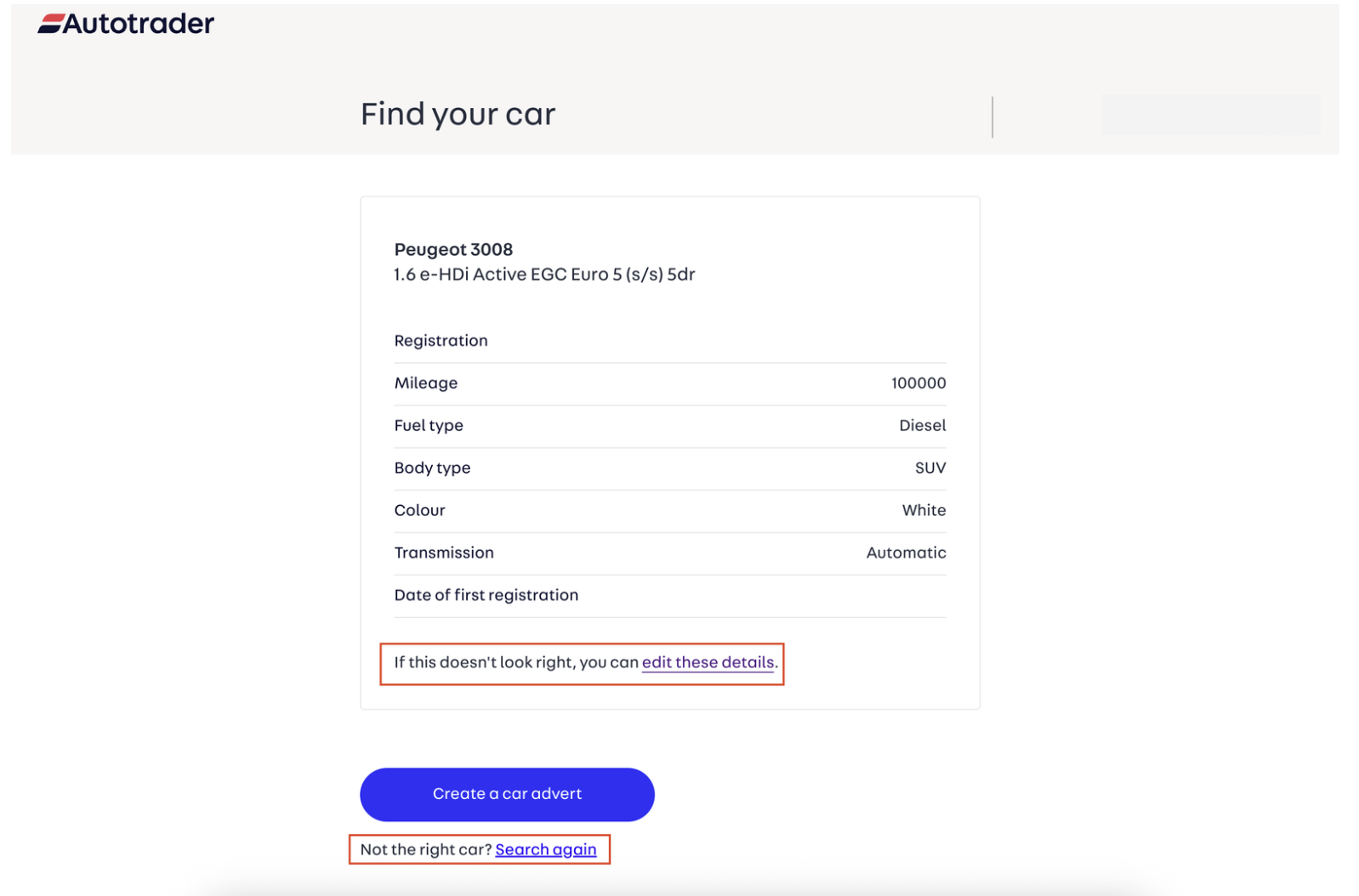
Task: Click the Diesel fuel value
Action: pyautogui.click(x=922, y=426)
